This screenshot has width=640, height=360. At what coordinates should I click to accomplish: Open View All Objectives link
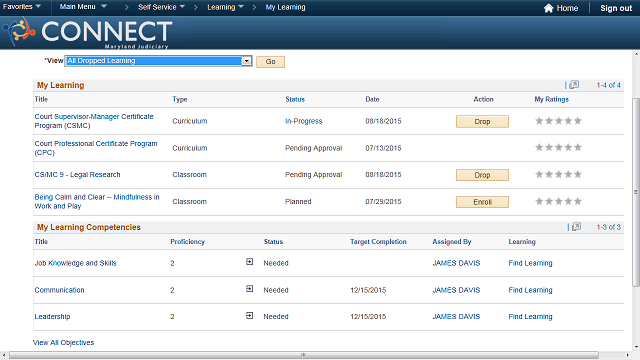(x=63, y=342)
